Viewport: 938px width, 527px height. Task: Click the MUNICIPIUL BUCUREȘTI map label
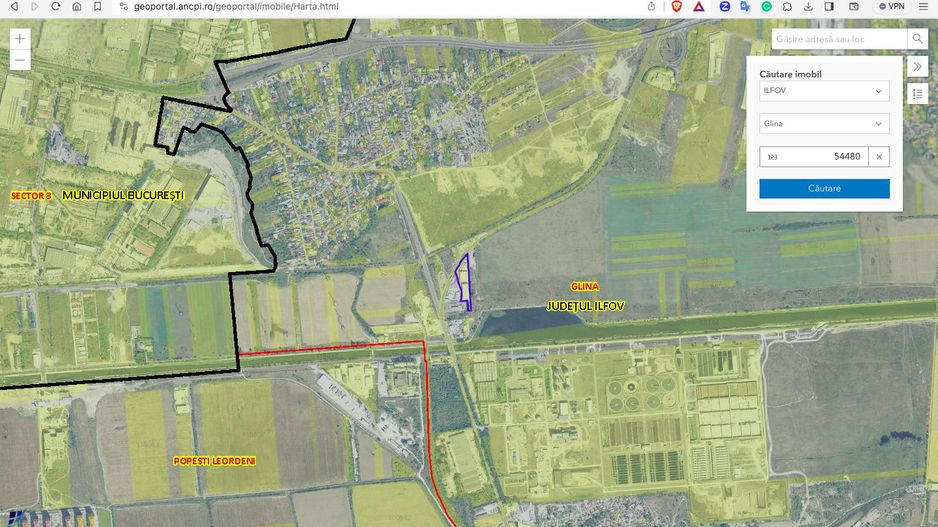[123, 196]
